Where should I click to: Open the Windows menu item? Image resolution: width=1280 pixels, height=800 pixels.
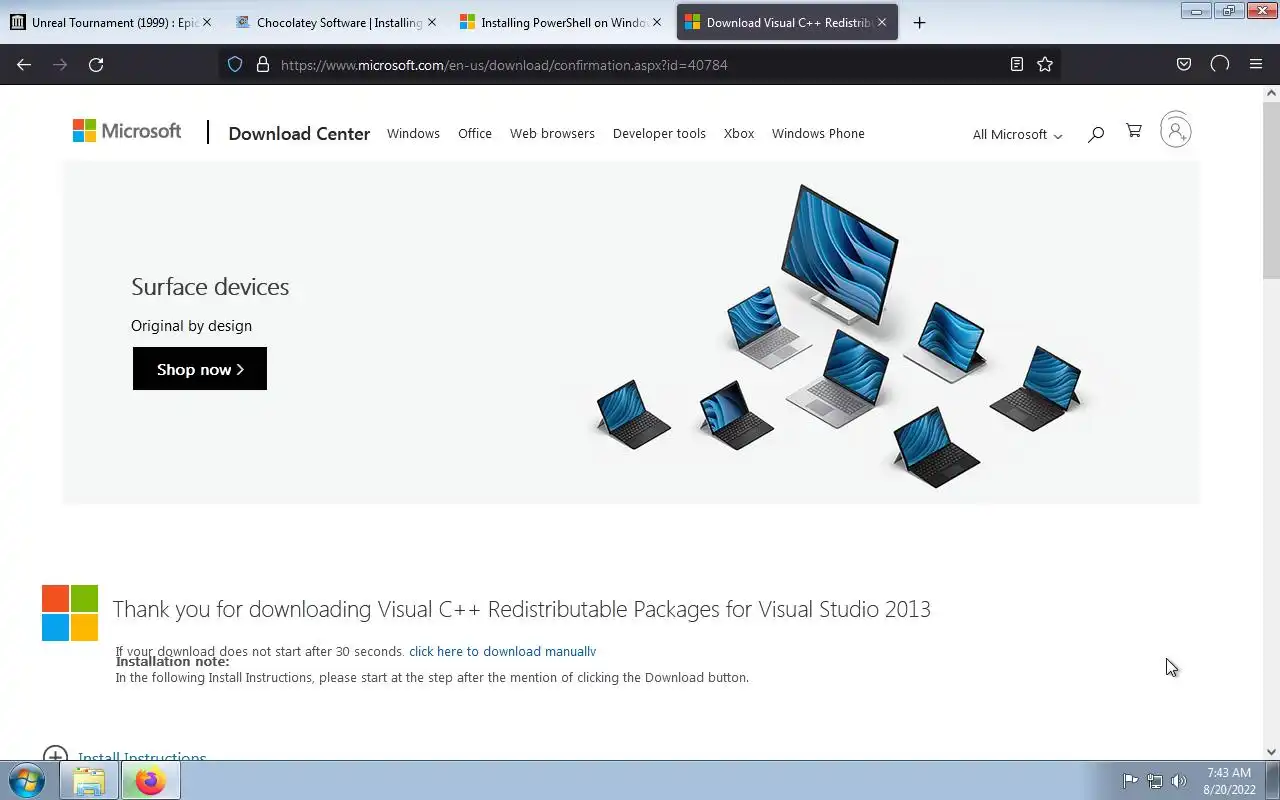point(413,133)
